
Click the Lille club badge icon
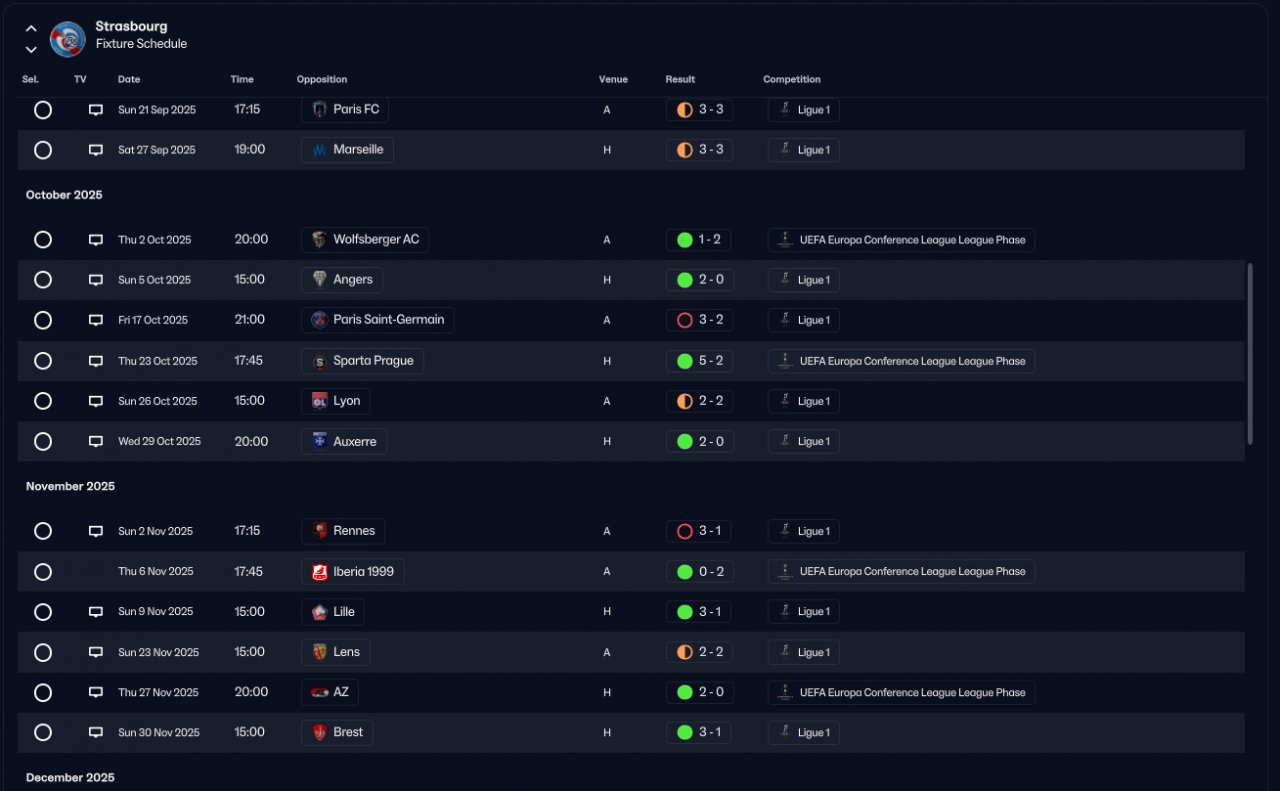coord(319,612)
